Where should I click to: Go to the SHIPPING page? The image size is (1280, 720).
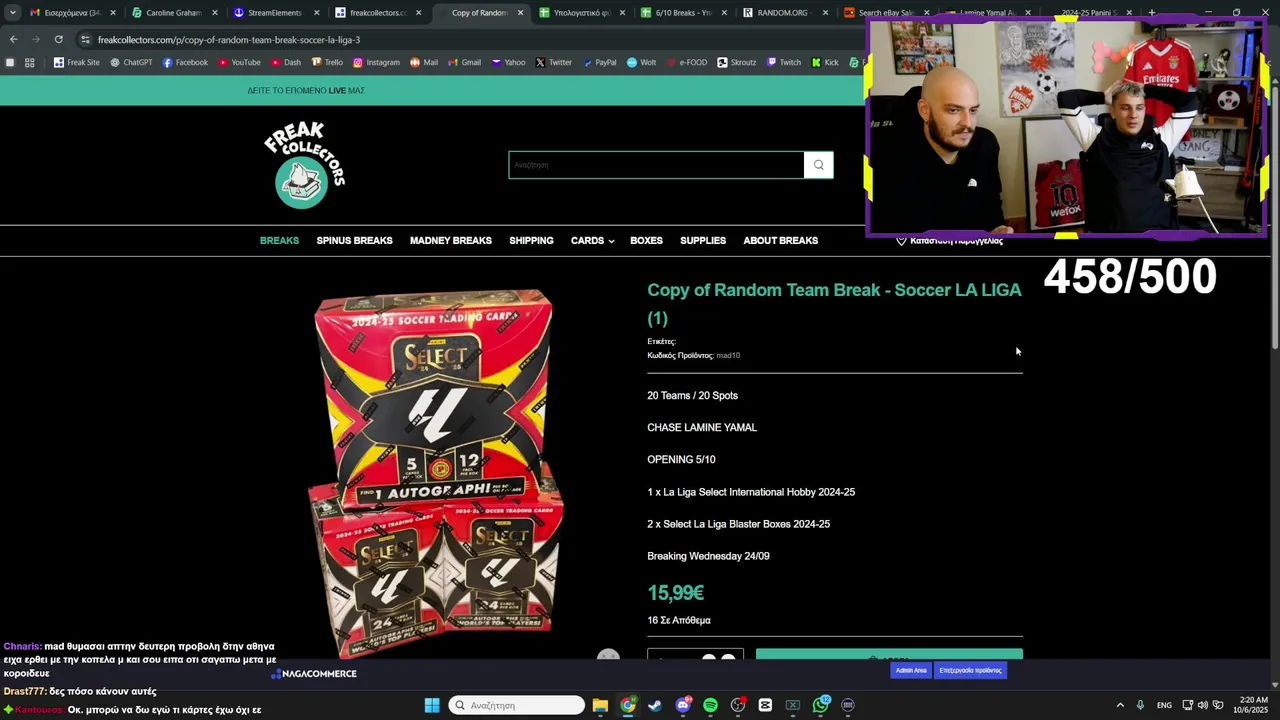(531, 241)
